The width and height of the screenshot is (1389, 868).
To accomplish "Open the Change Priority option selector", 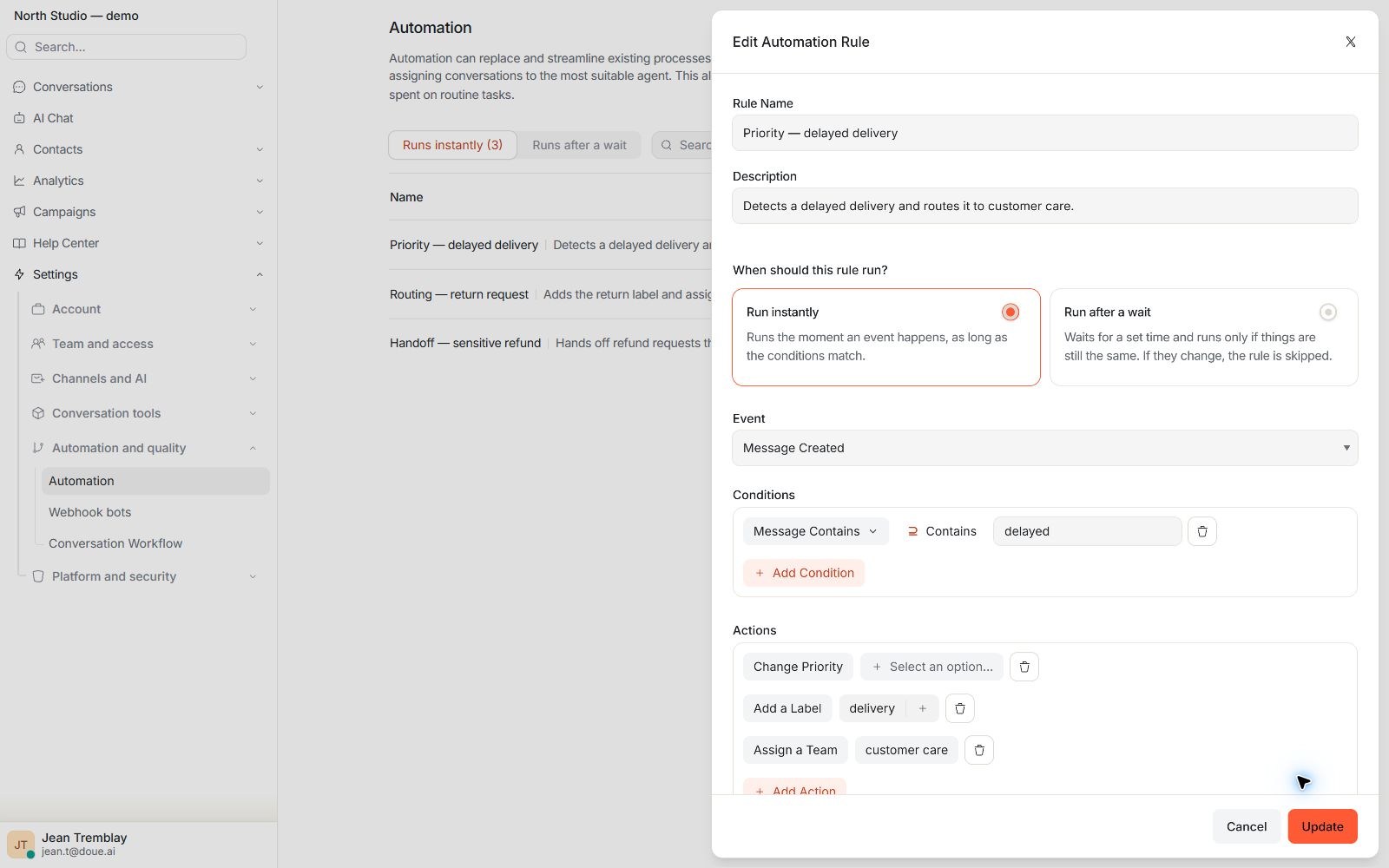I will (931, 667).
